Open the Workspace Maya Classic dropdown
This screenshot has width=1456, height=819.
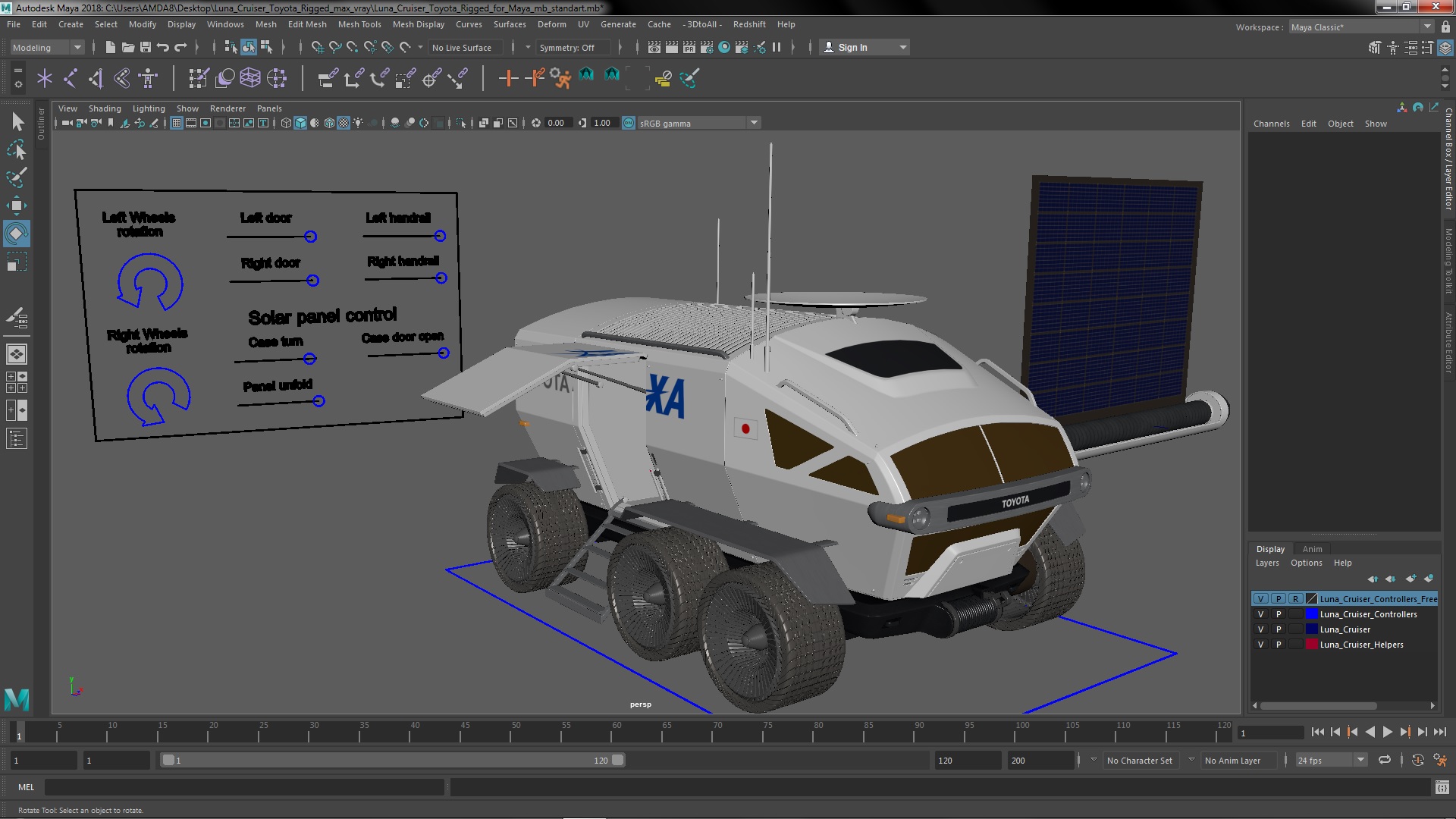[1360, 27]
